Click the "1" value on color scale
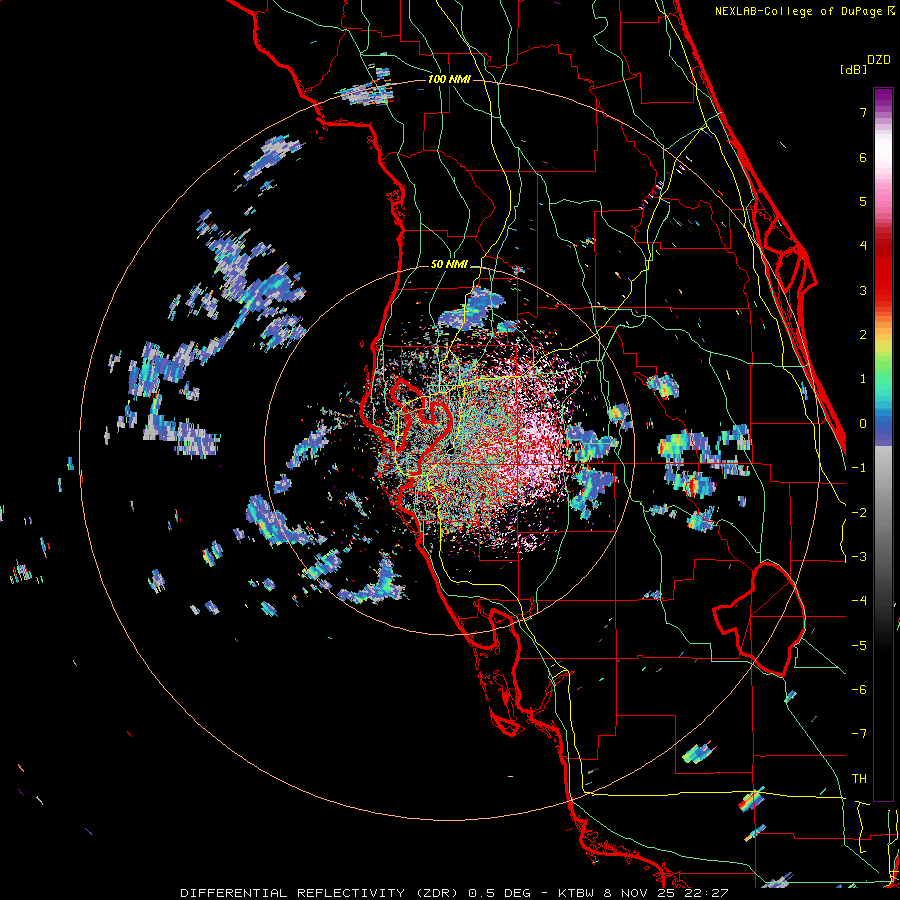The height and width of the screenshot is (900, 900). [863, 379]
